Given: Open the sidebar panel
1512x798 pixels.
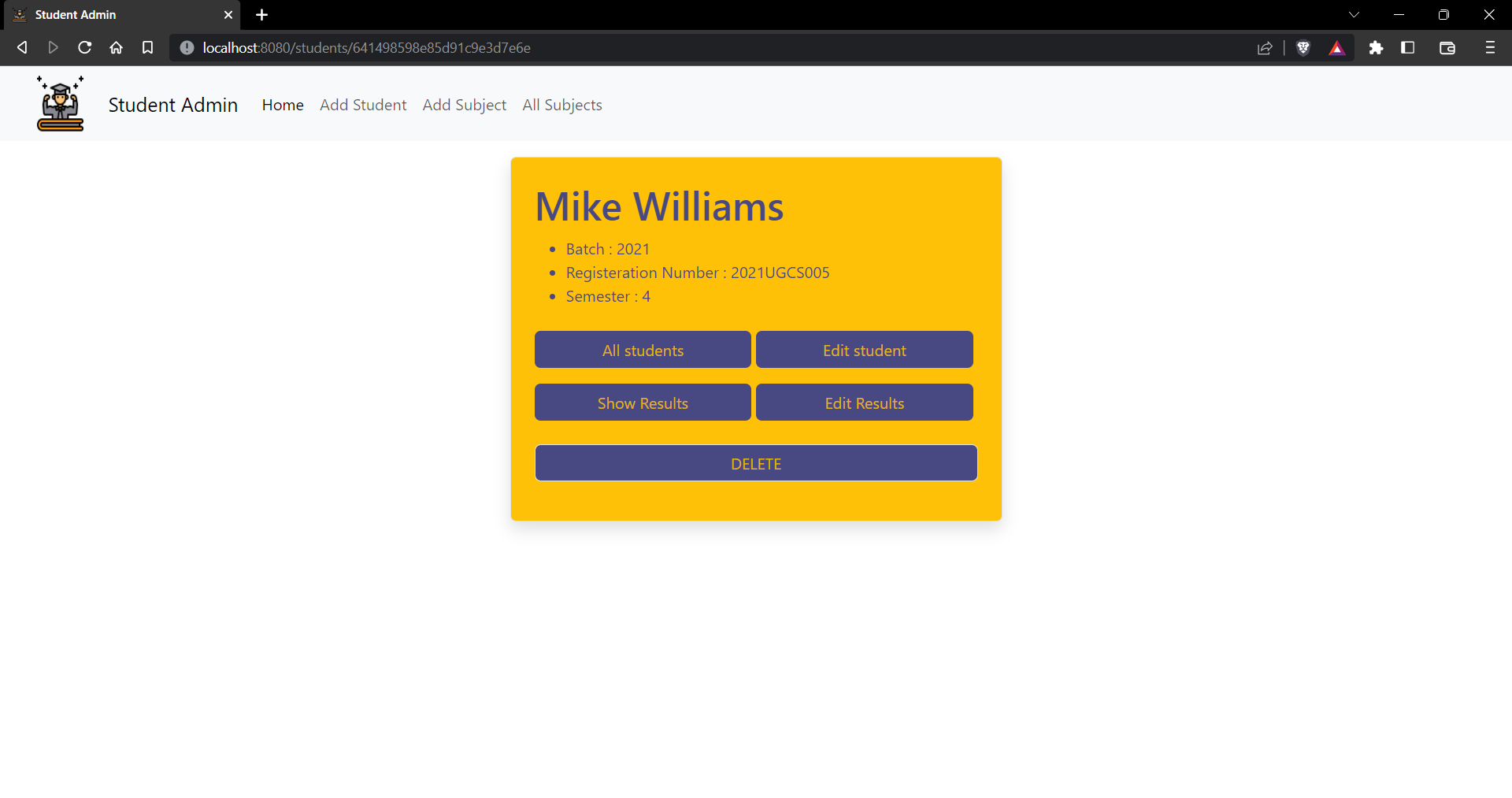Looking at the screenshot, I should click(1408, 48).
